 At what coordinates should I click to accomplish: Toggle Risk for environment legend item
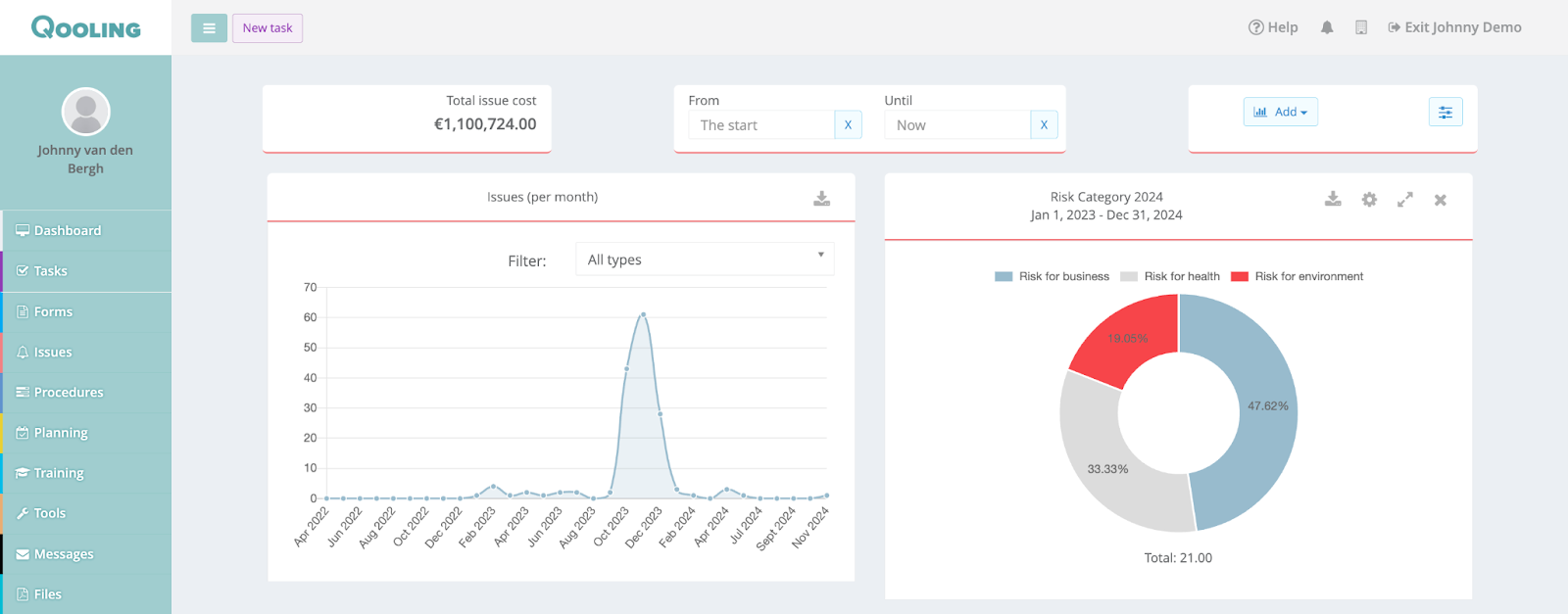[x=1297, y=276]
